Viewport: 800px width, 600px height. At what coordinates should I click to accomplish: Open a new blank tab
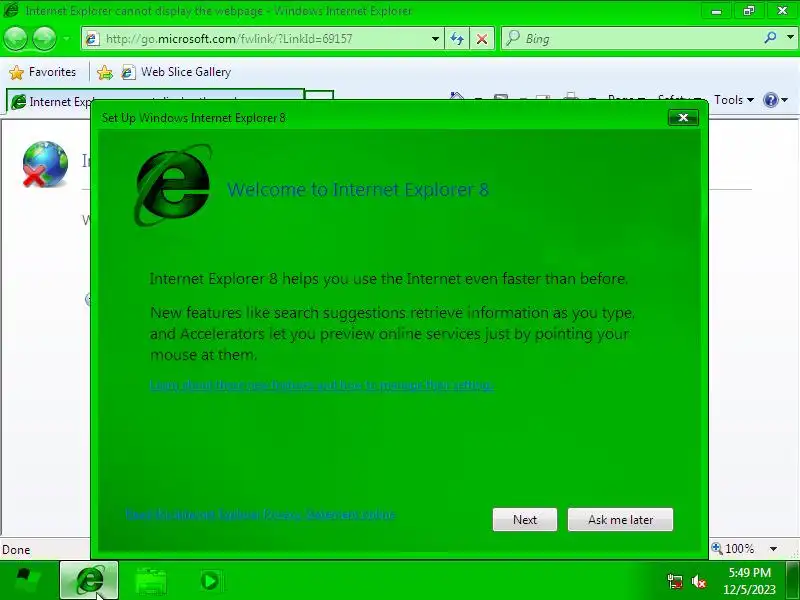click(x=319, y=96)
